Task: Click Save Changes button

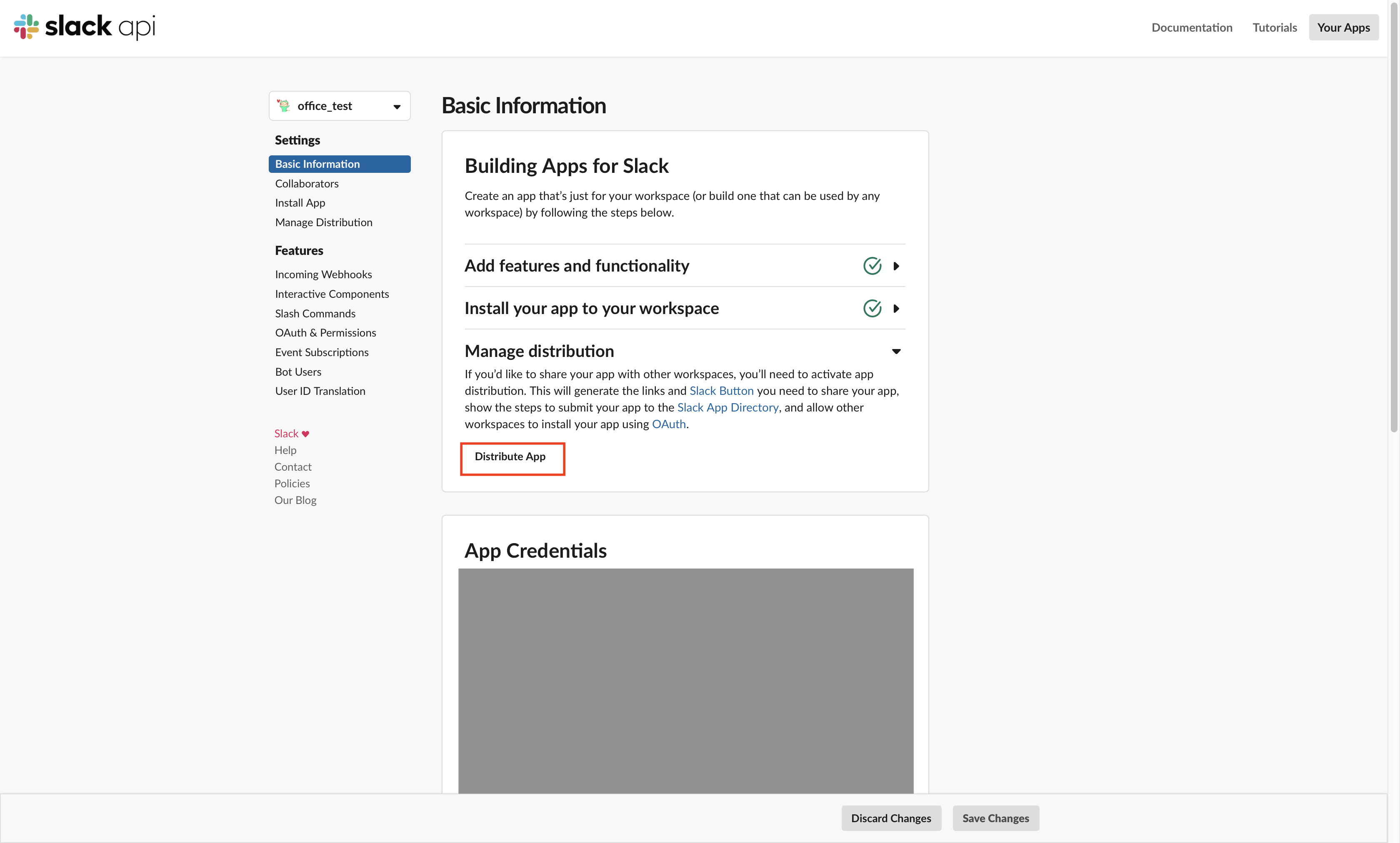Action: pyautogui.click(x=995, y=818)
